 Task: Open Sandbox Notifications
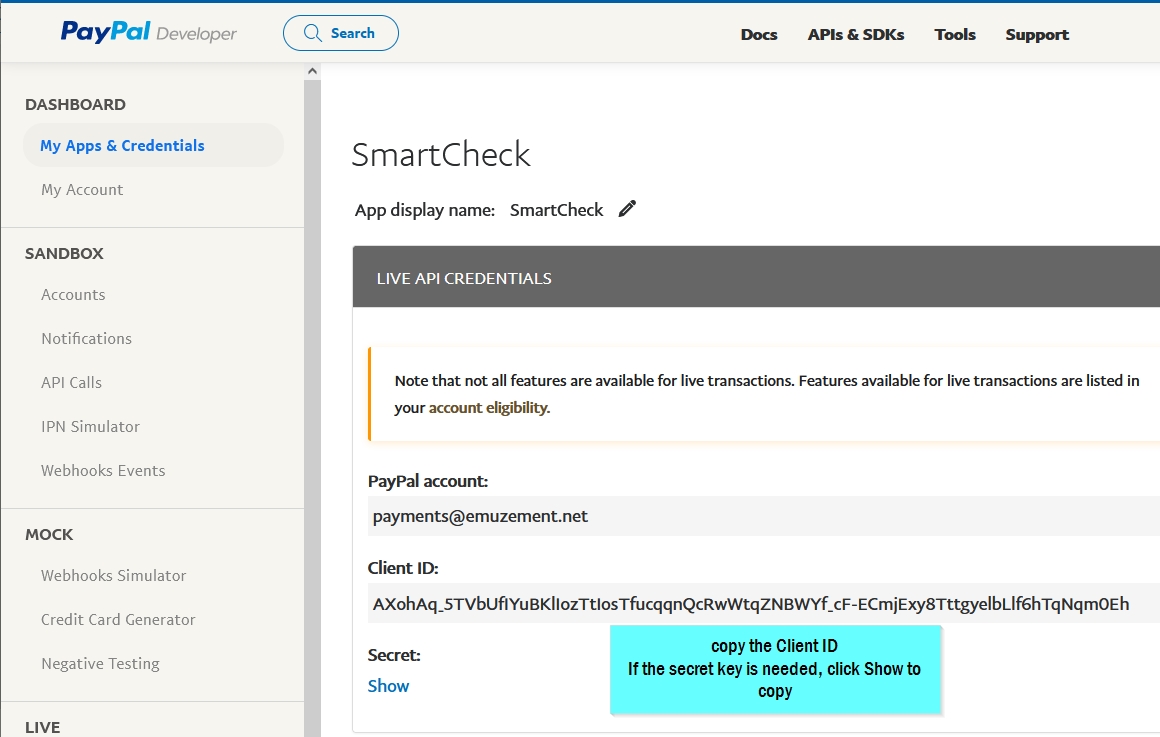coord(87,339)
